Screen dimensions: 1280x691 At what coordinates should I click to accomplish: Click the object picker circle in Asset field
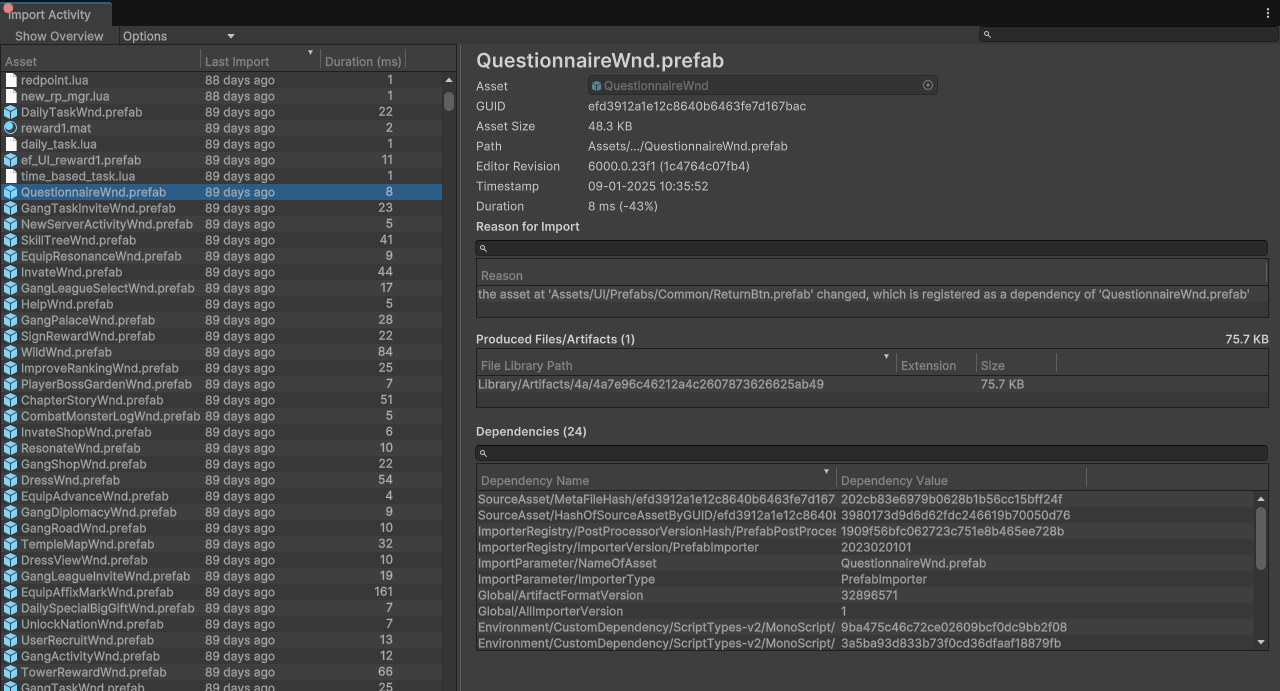(x=928, y=86)
